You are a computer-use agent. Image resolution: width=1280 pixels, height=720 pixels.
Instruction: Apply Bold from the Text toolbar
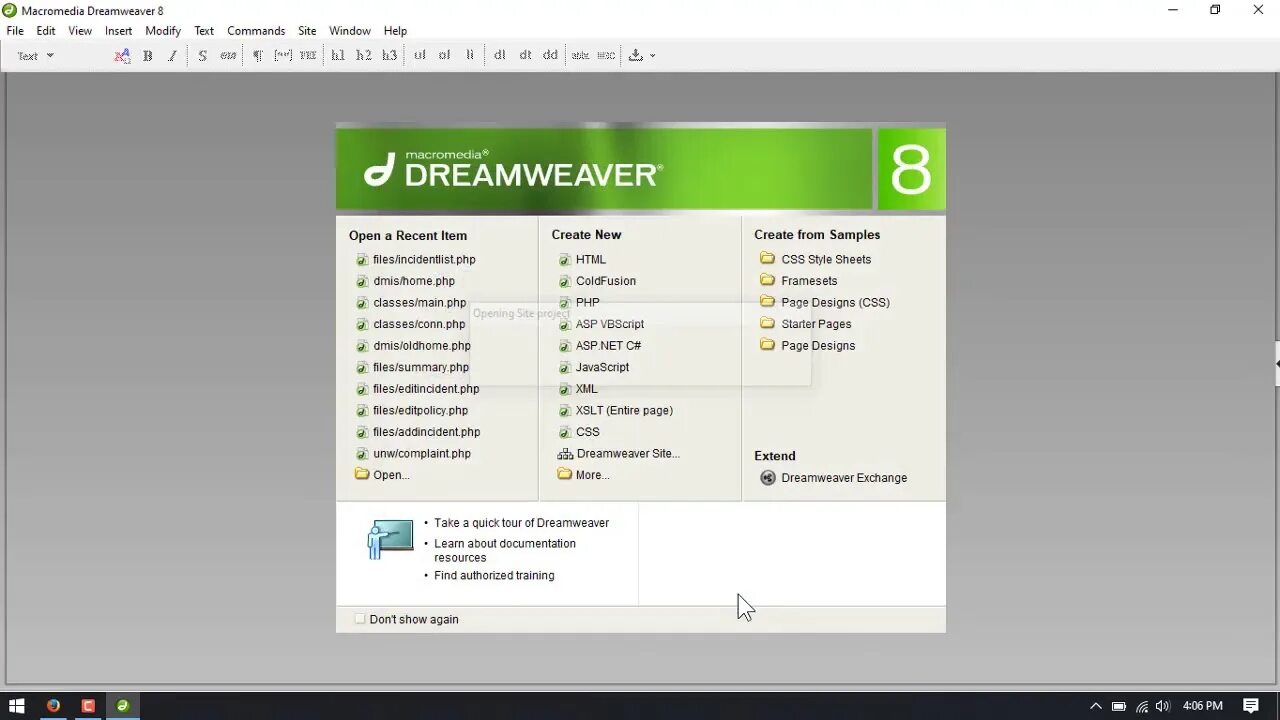(x=147, y=56)
